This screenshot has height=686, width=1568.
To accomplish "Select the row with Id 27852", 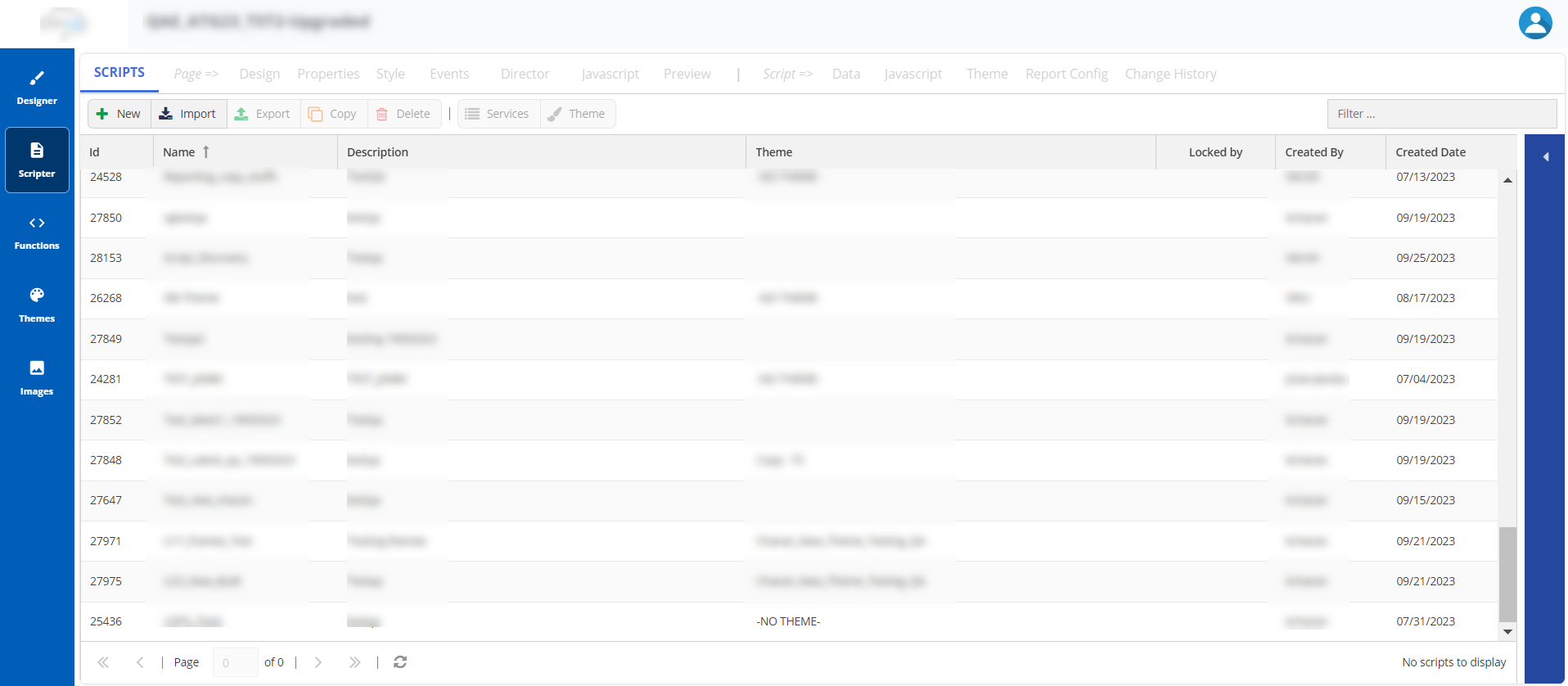I will point(789,420).
